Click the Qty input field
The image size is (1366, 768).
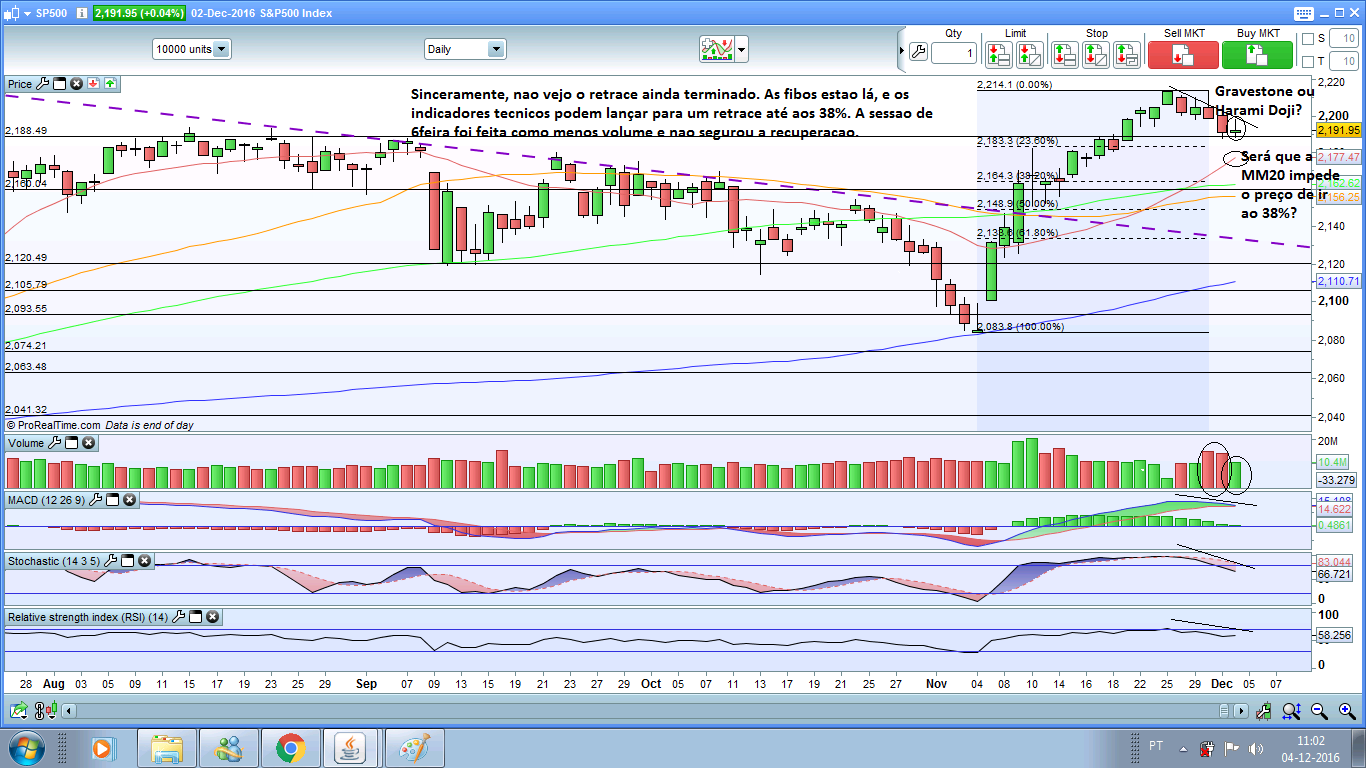click(x=954, y=53)
